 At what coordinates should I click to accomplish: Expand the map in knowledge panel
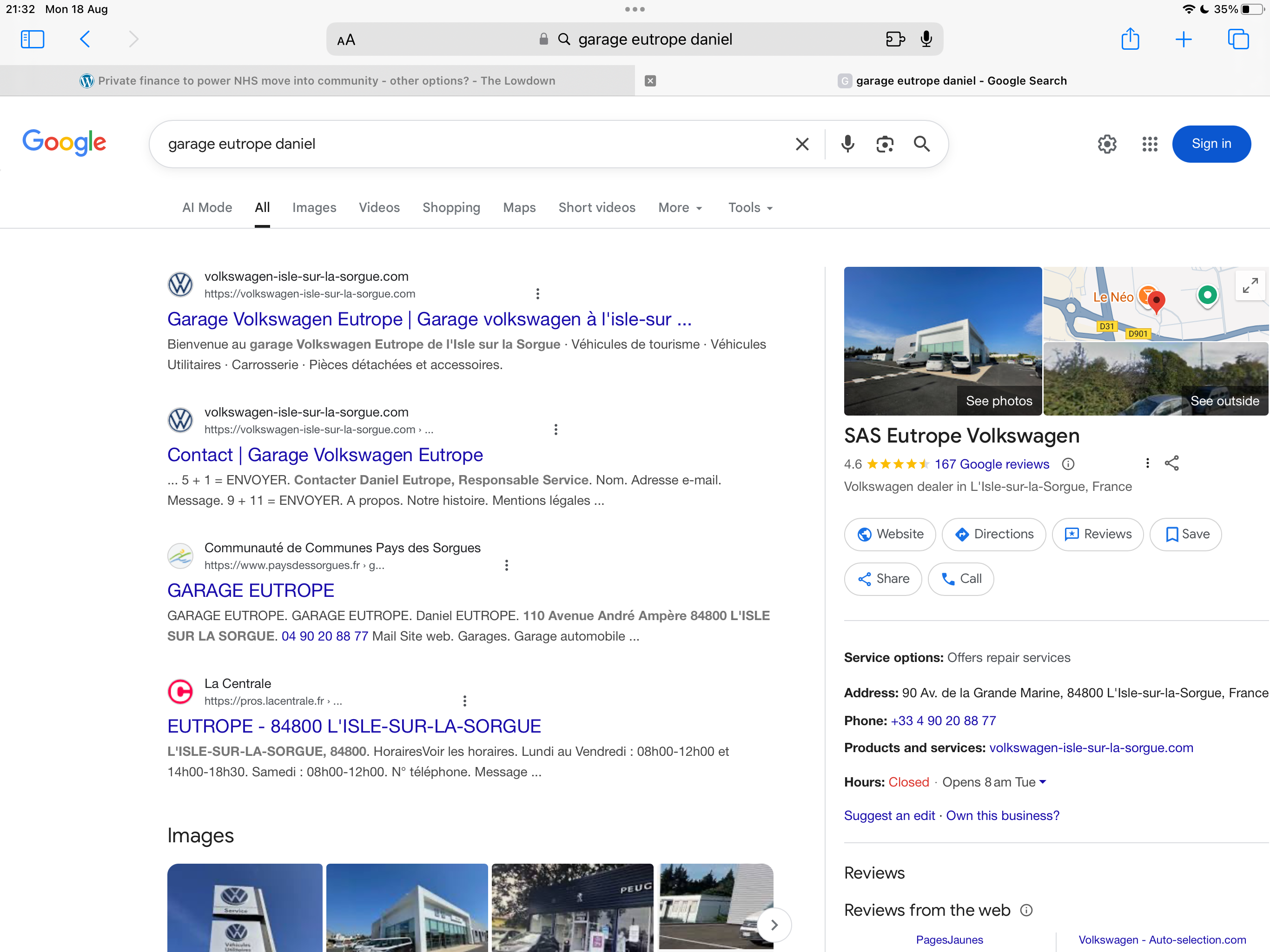tap(1250, 285)
